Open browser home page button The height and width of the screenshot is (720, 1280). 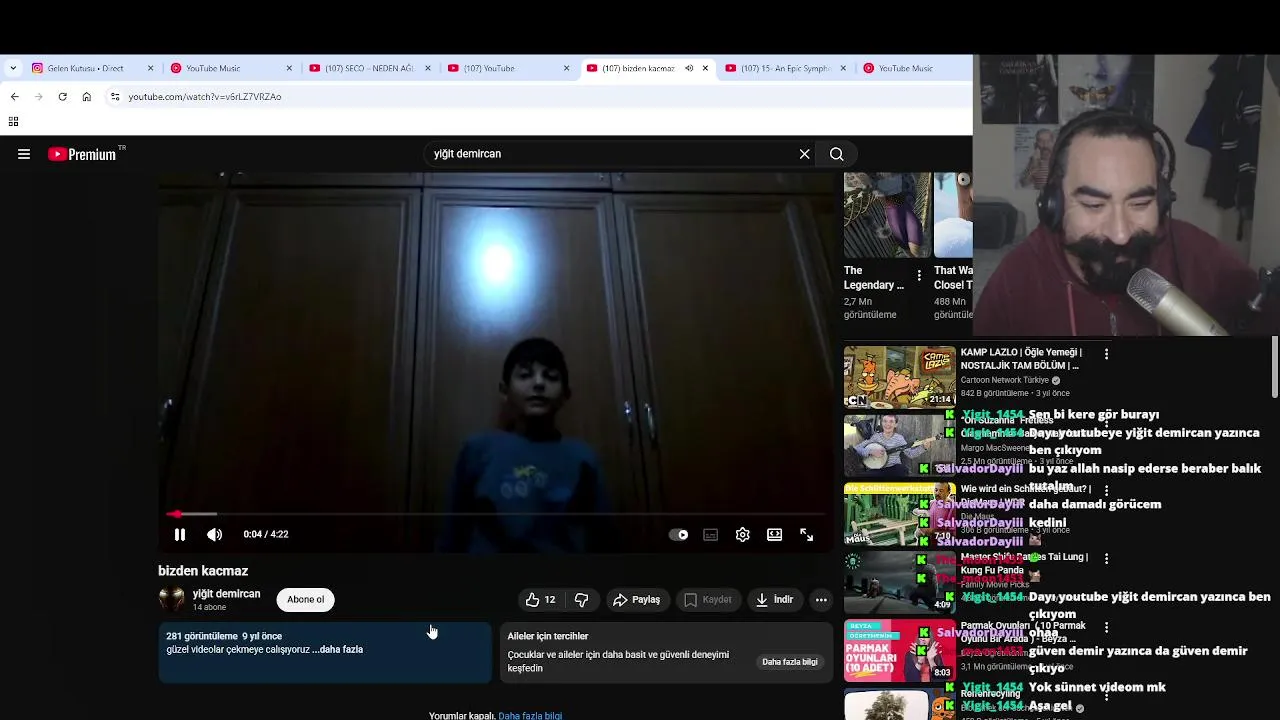click(x=86, y=97)
